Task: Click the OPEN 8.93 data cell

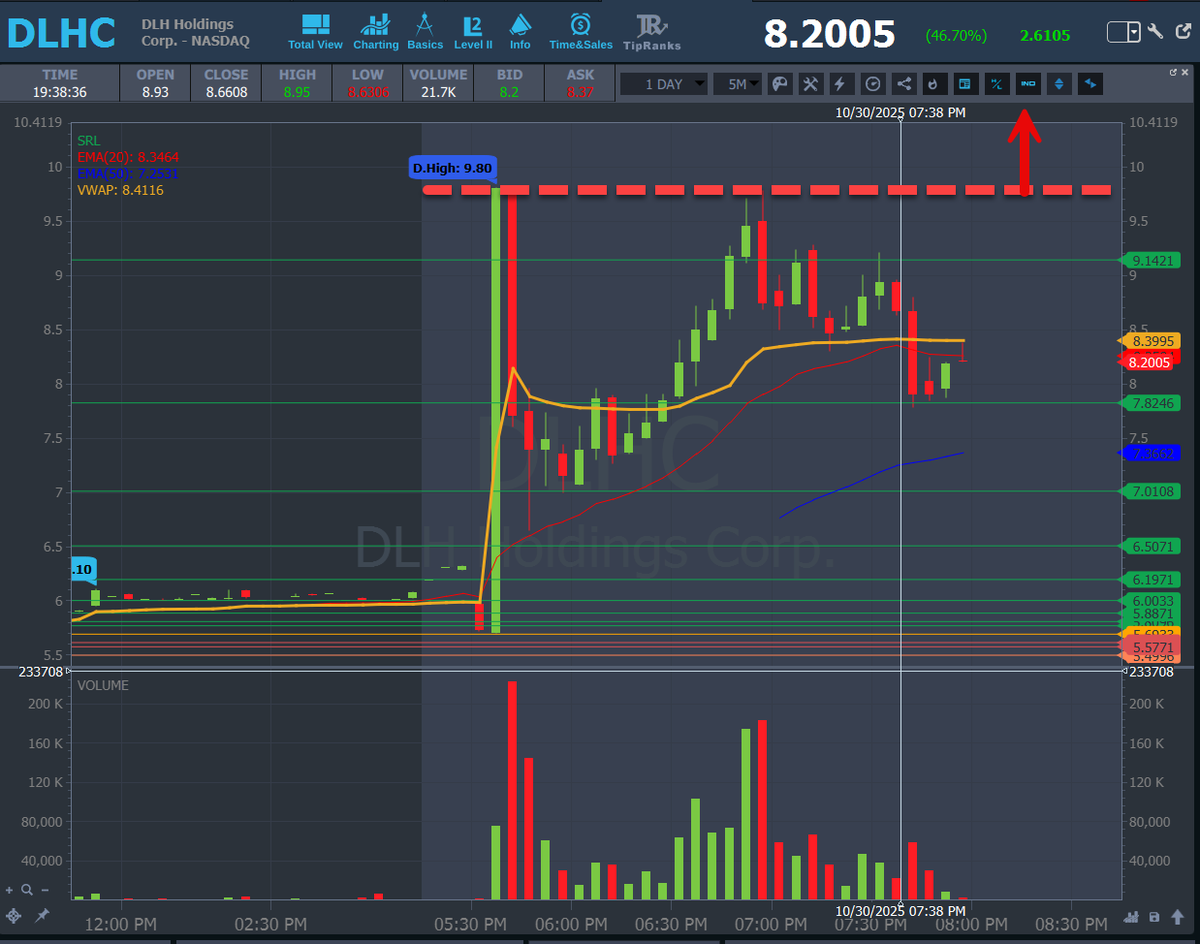Action: pyautogui.click(x=155, y=83)
